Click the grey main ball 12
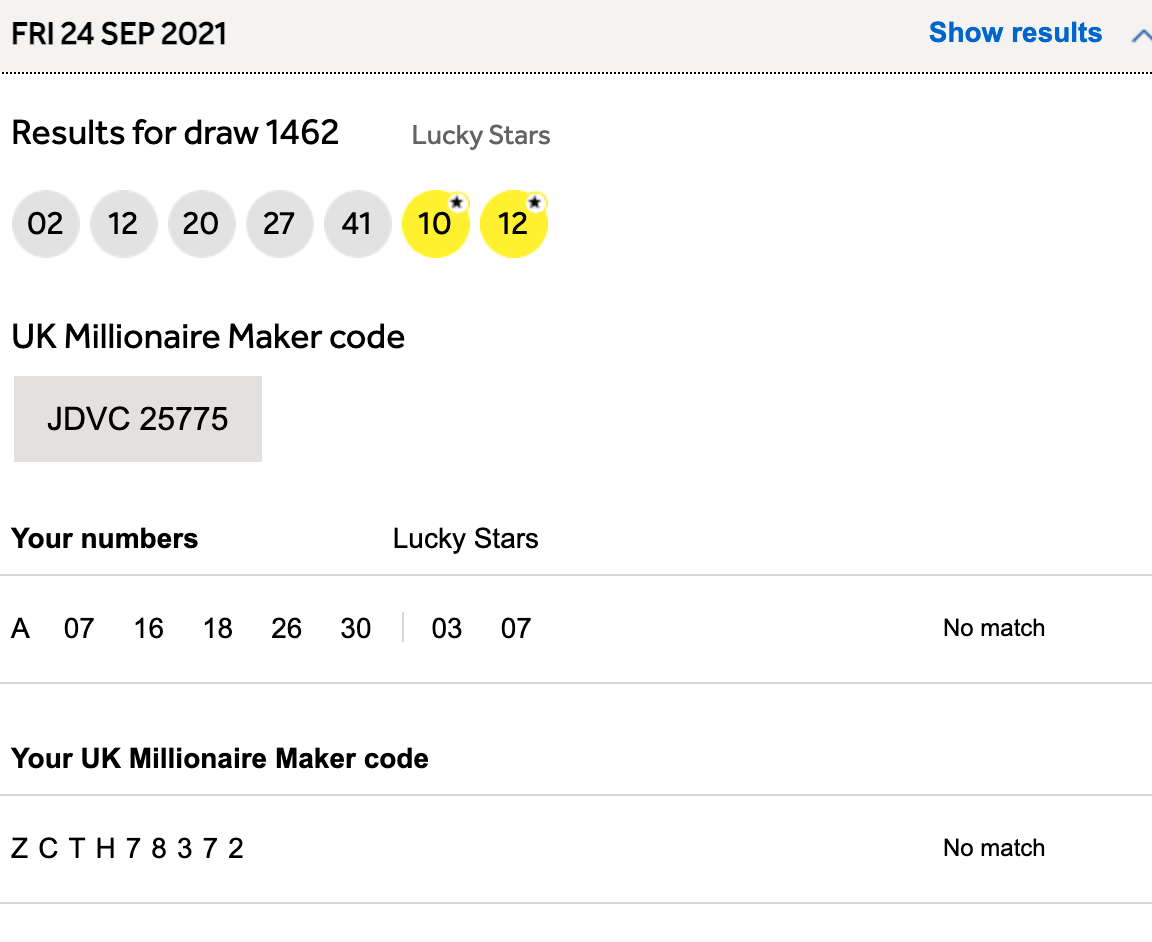The image size is (1152, 942). 123,223
